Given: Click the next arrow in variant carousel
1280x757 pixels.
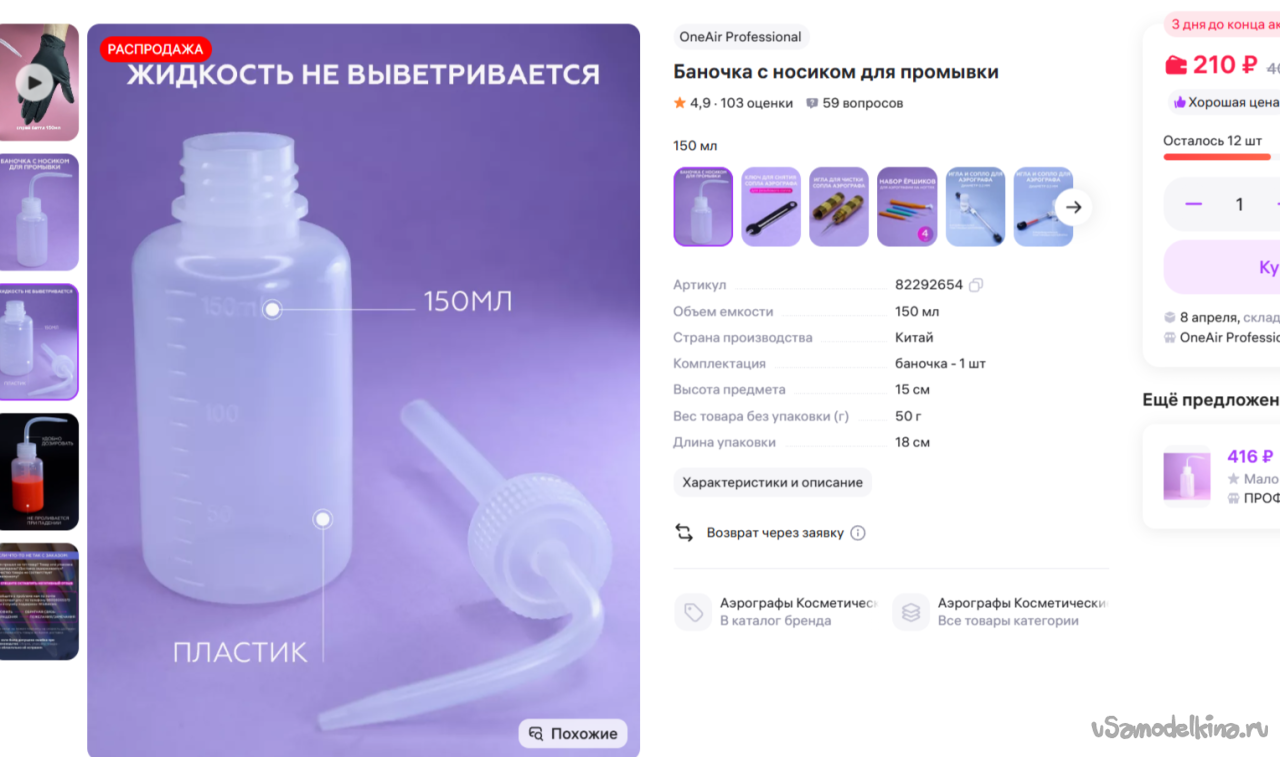Looking at the screenshot, I should tap(1073, 207).
